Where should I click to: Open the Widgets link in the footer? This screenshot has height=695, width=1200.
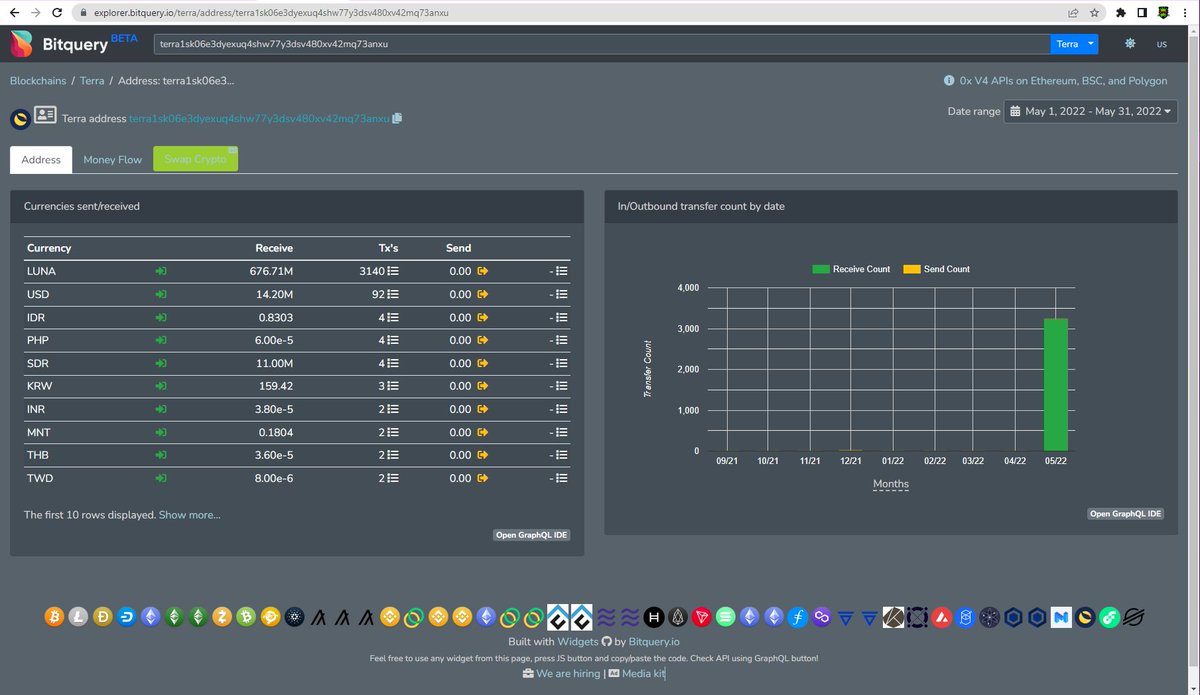578,641
